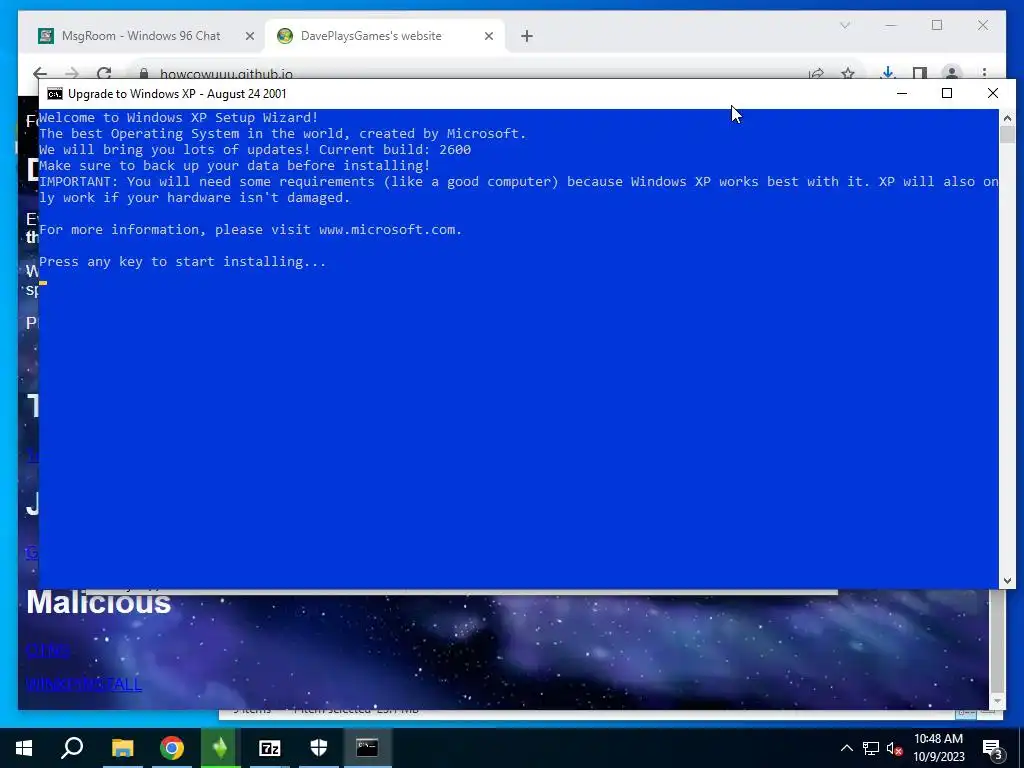Open the link above WINXPINSTALL under Malicious
1024x768 pixels.
[48, 650]
